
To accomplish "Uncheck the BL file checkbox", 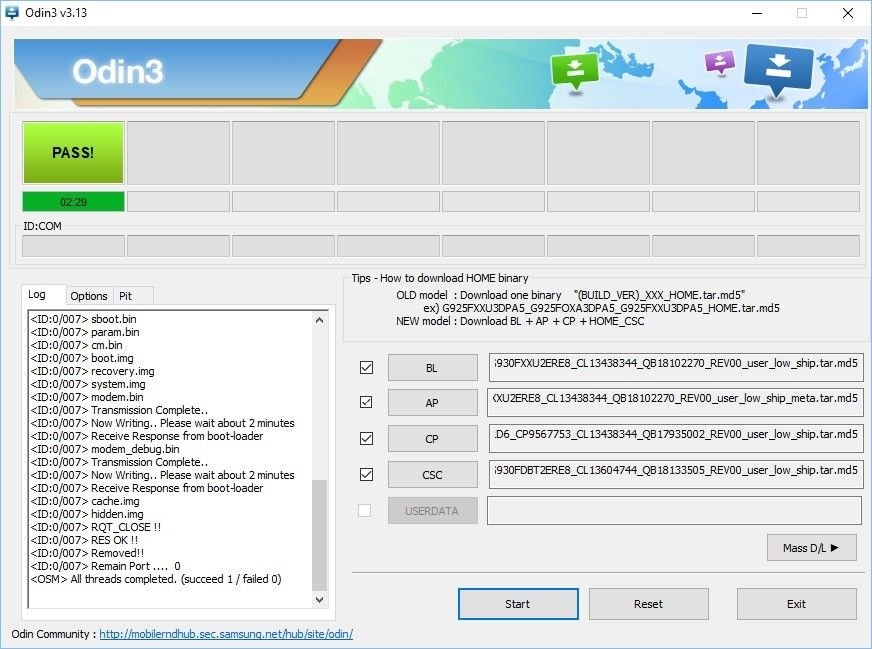I will coord(366,368).
